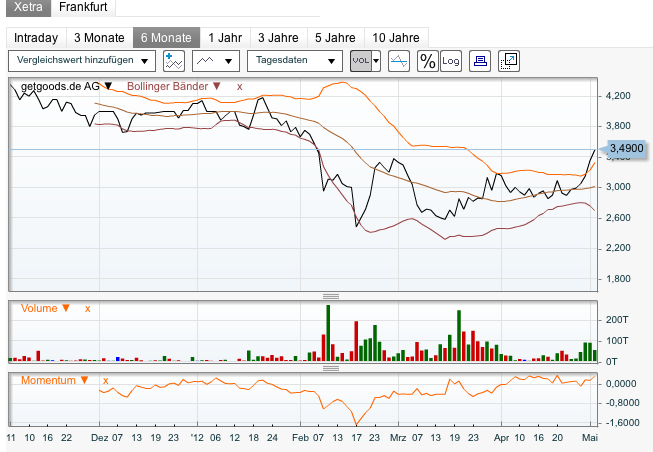
Task: Open the Volume panel settings arrow
Action: pos(66,308)
